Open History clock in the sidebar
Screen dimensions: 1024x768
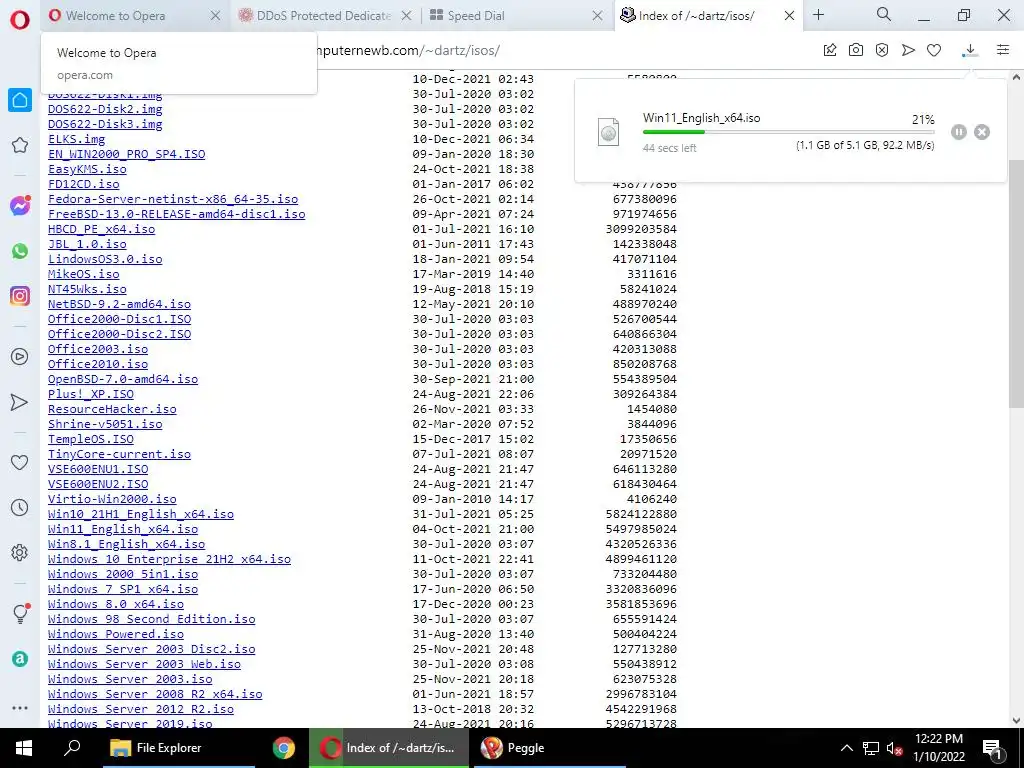pyautogui.click(x=20, y=507)
